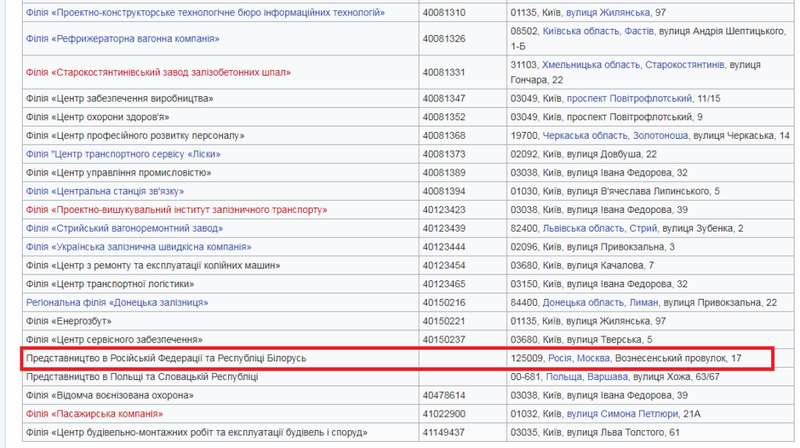Select code cell 40081326
Screen dimensions: 800x448
444,38
